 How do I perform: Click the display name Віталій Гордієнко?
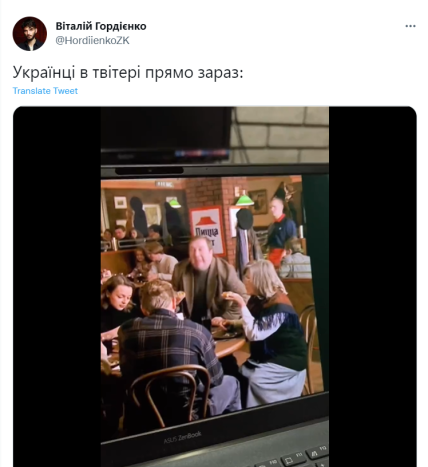(x=101, y=26)
